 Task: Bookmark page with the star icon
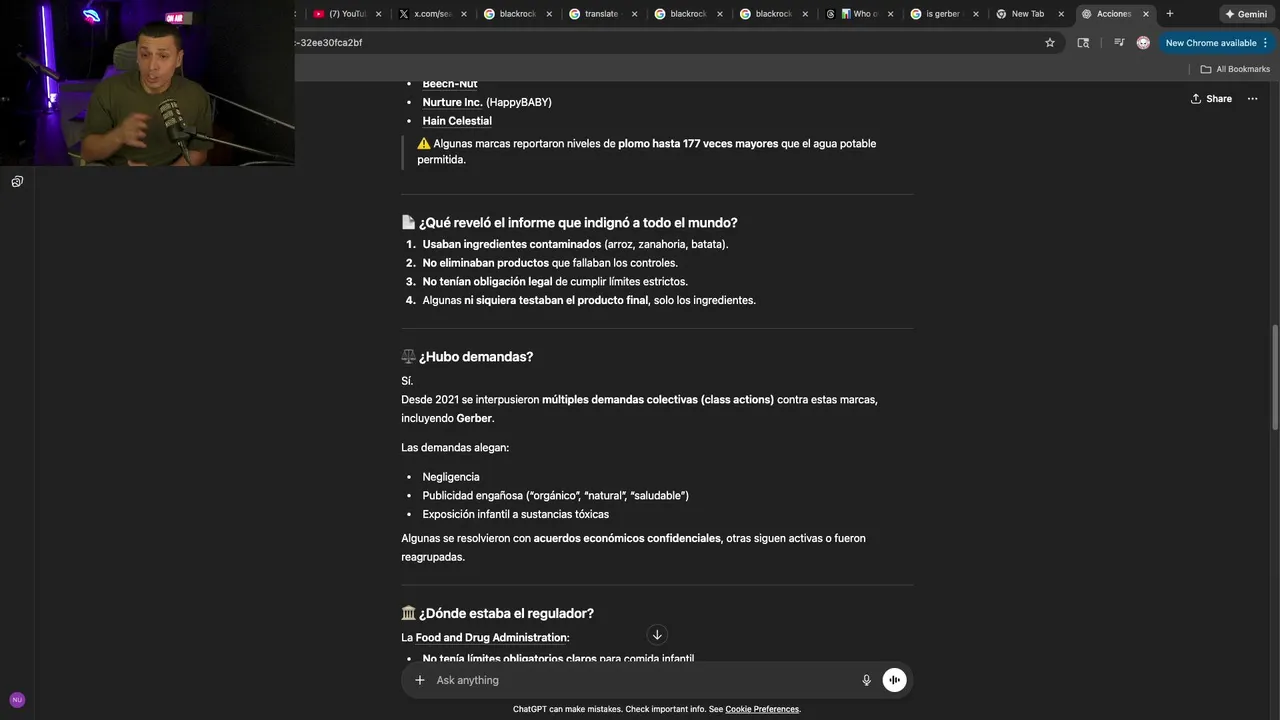1050,43
